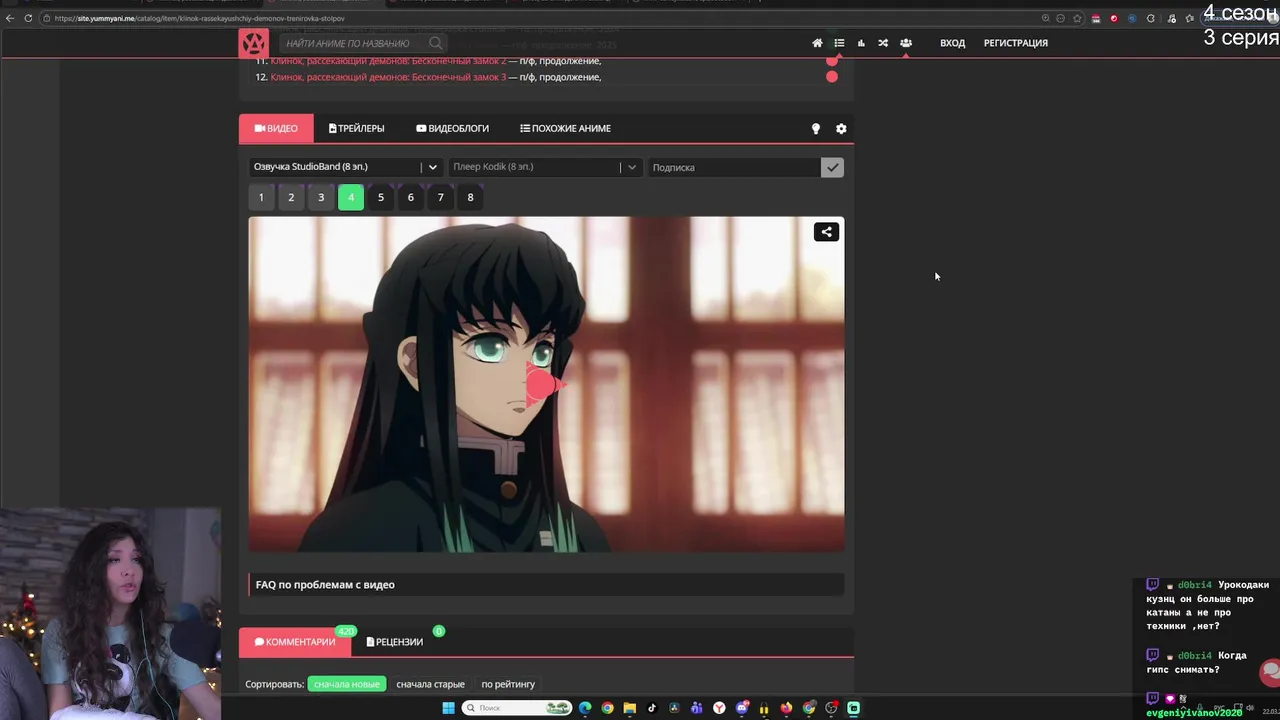
Task: Switch to the Видеоблоги tab
Action: 452,128
